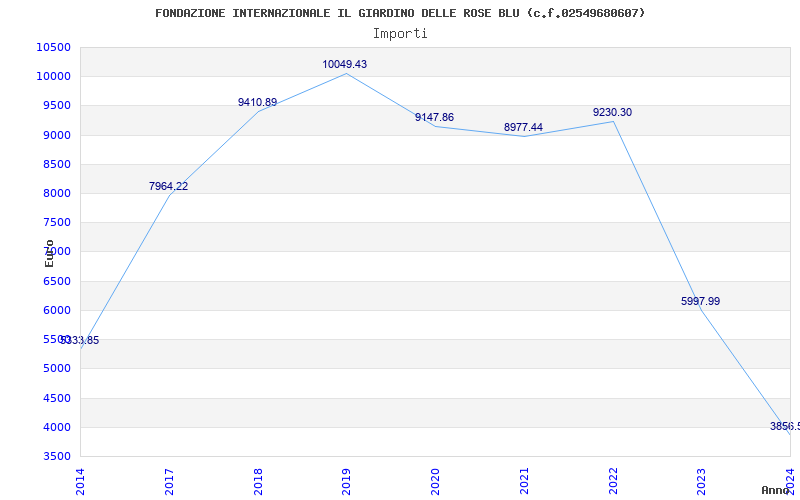This screenshot has width=800, height=500.
Task: Click the 8977.44 data label
Action: click(523, 127)
